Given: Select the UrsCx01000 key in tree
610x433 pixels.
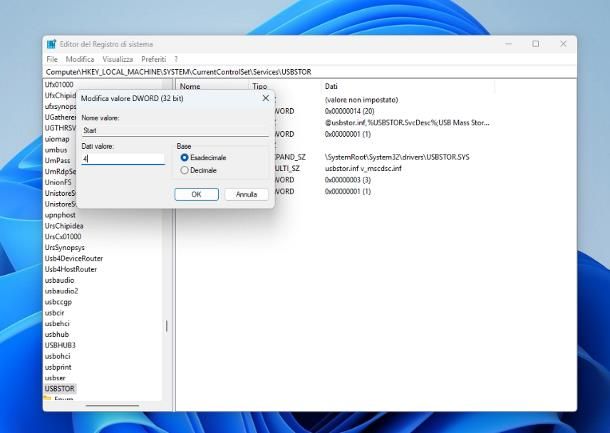Looking at the screenshot, I should [x=63, y=237].
